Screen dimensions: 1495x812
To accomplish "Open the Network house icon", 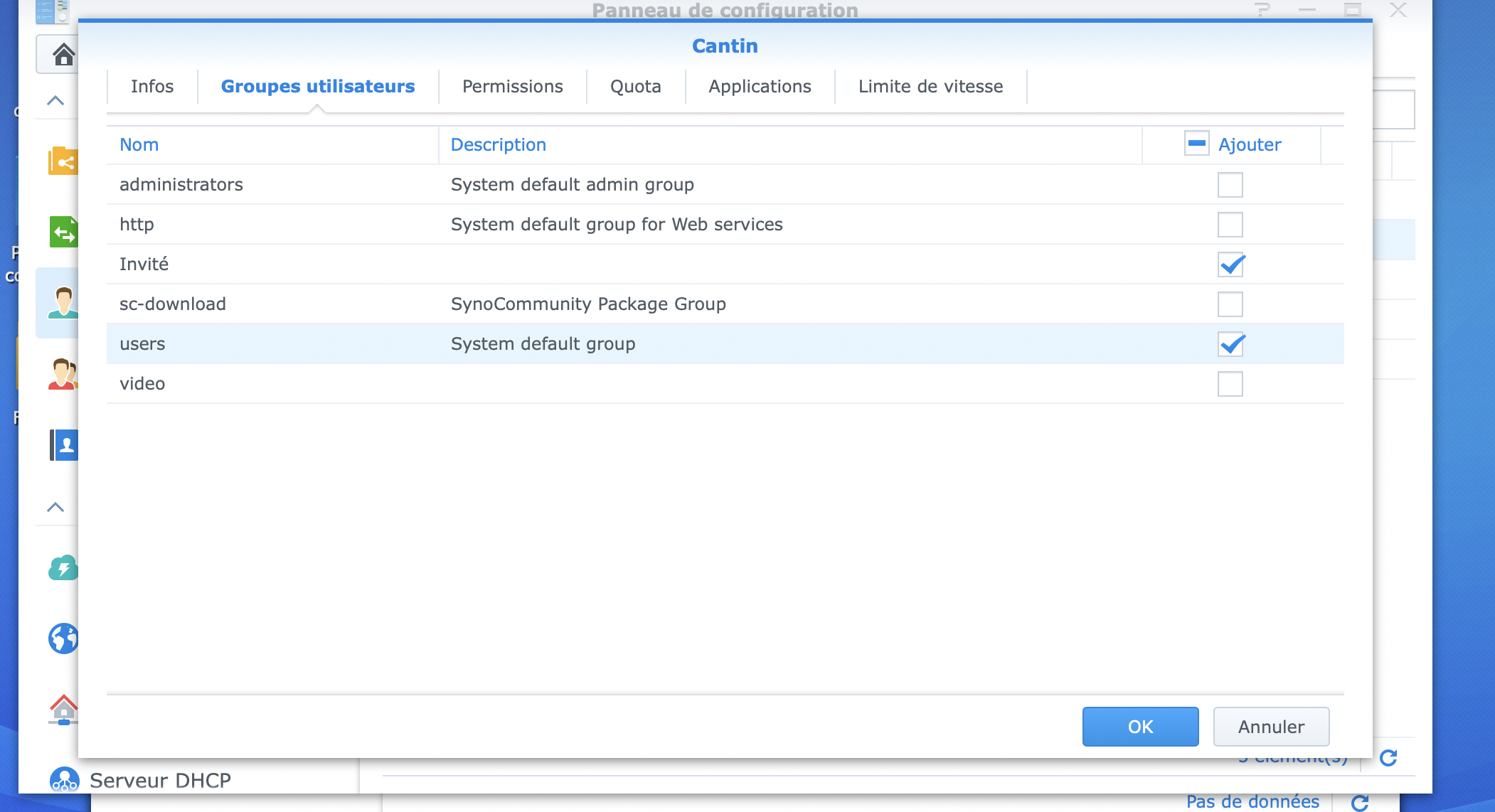I will [x=63, y=709].
